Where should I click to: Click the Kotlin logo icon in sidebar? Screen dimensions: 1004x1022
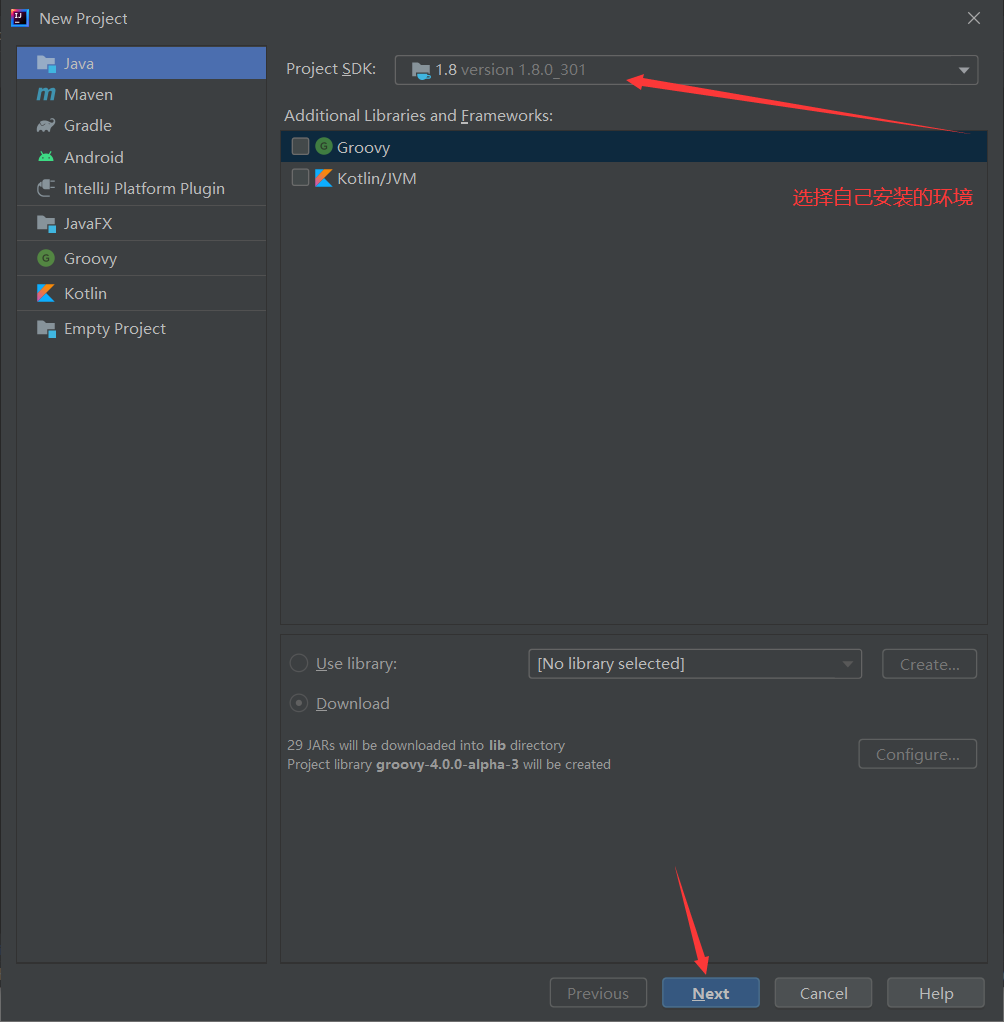[46, 293]
